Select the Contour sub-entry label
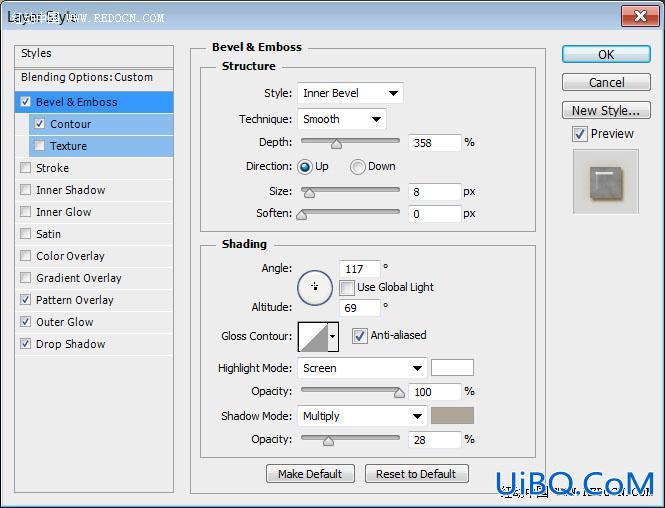The image size is (665, 508). pyautogui.click(x=70, y=124)
